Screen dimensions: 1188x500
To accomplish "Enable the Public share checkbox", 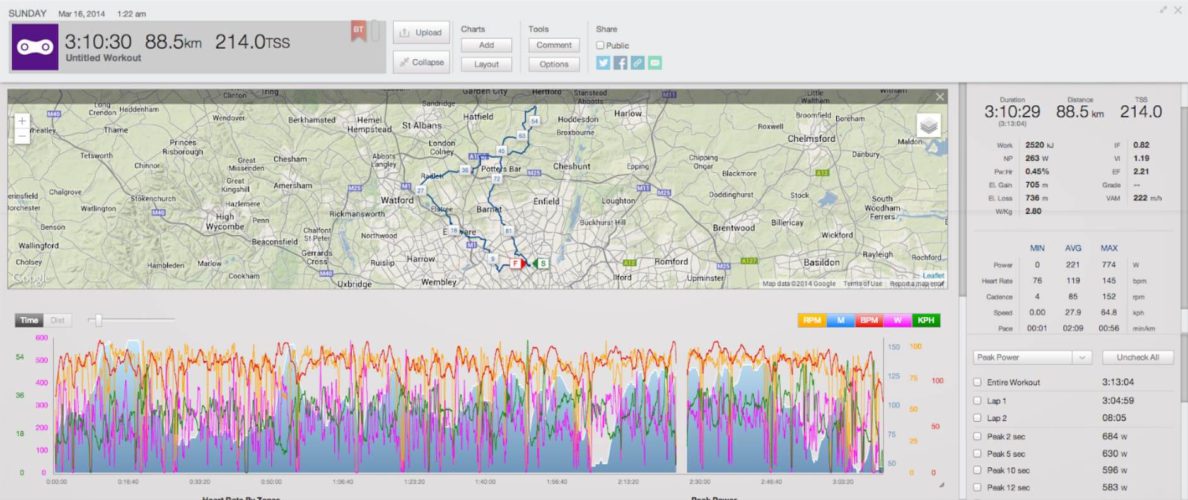I will (600, 45).
